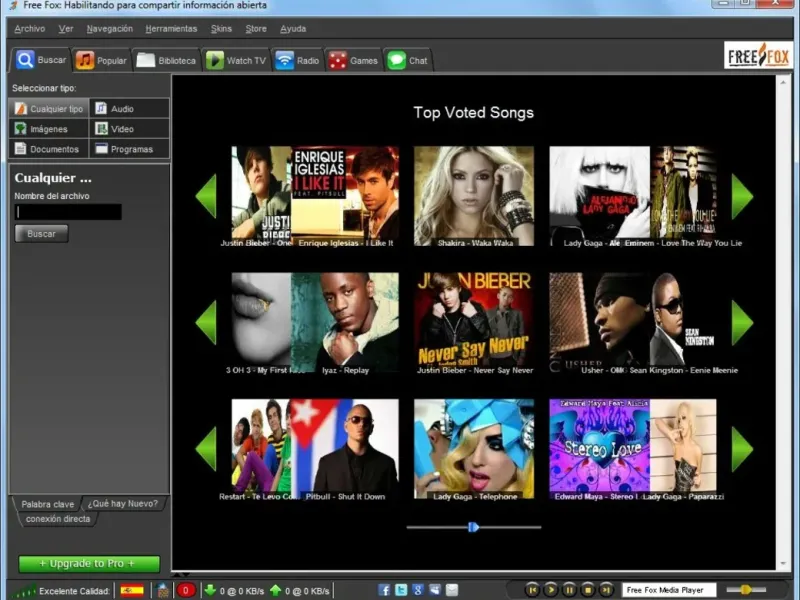Play track in Free Fox Media Player
Viewport: 800px width, 600px height.
[x=551, y=590]
